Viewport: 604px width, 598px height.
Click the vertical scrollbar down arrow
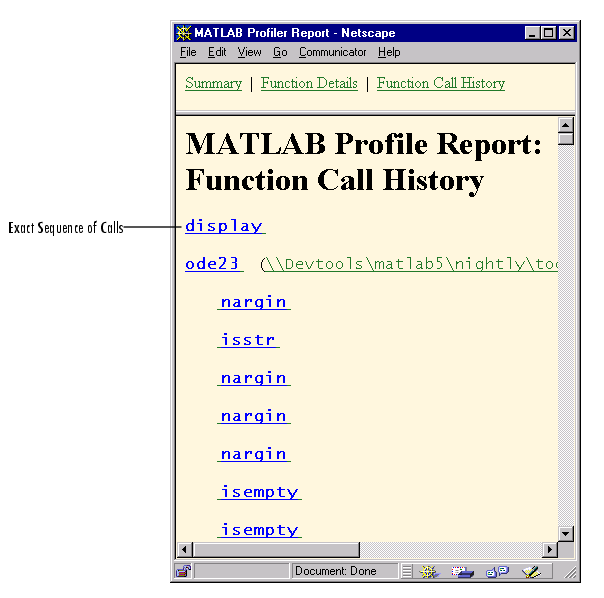pos(565,534)
